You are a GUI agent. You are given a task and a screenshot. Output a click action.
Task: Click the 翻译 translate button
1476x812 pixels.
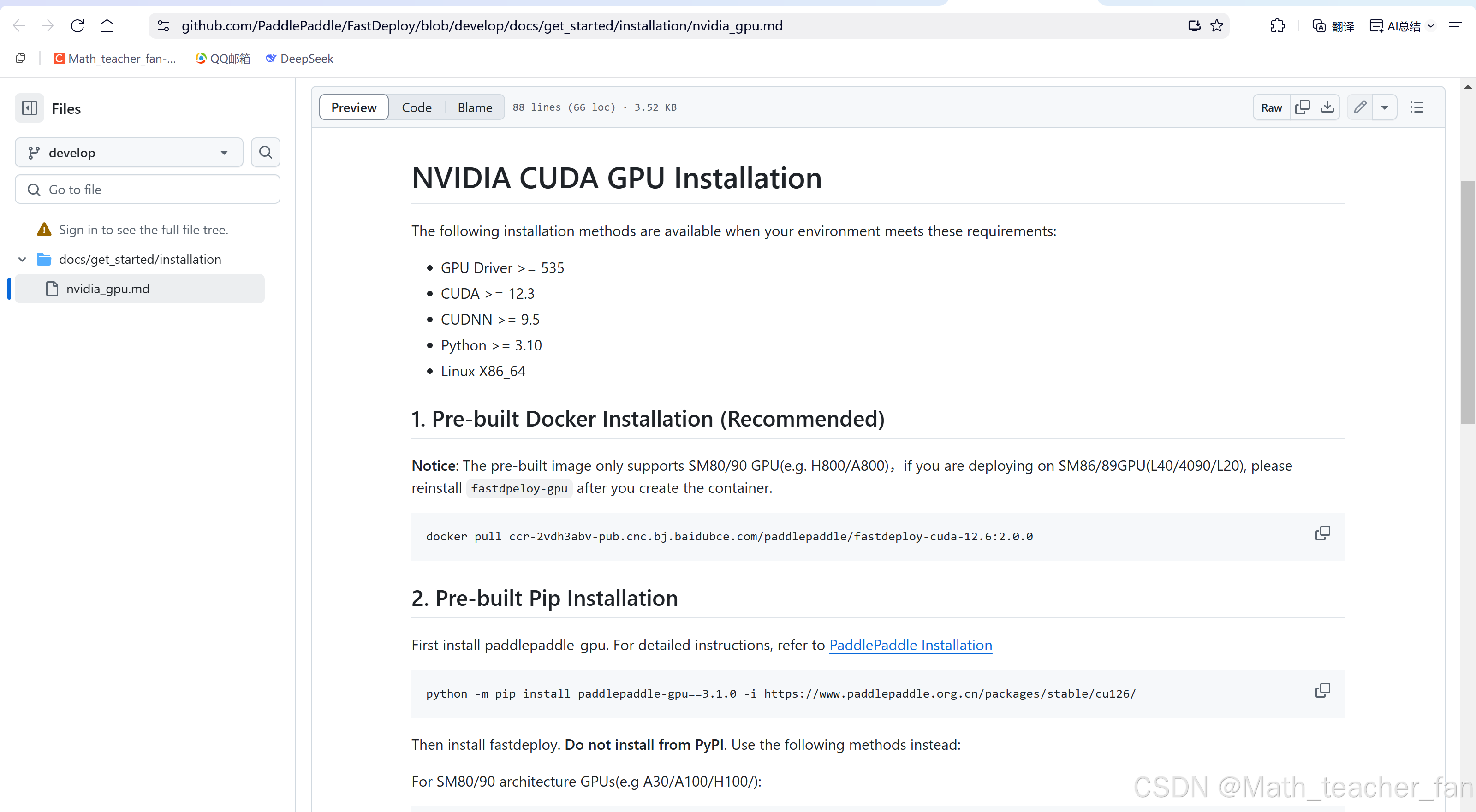tap(1333, 26)
